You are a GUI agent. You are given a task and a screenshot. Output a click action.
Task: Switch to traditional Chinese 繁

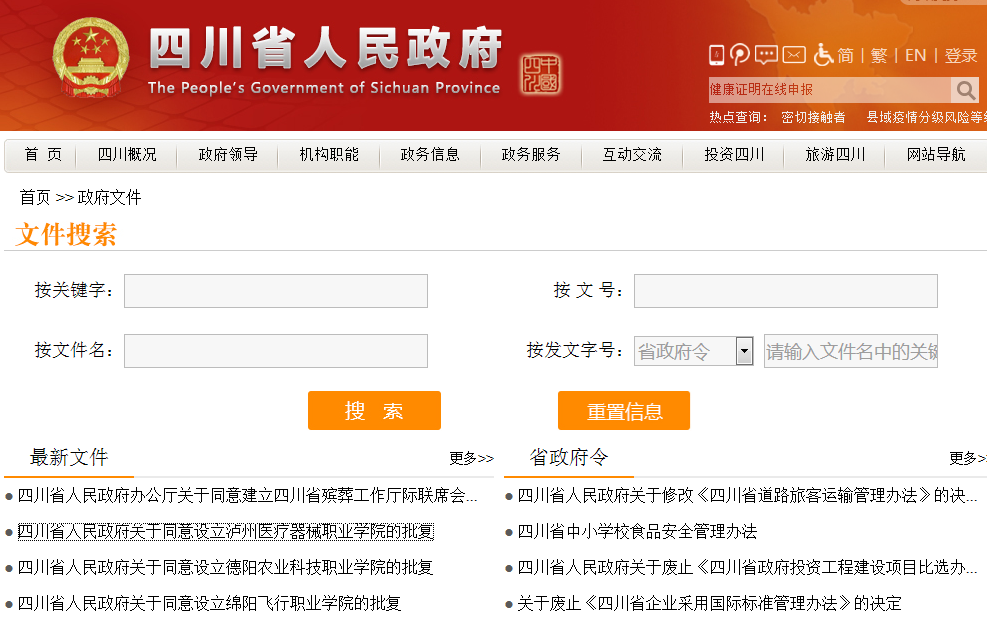879,55
